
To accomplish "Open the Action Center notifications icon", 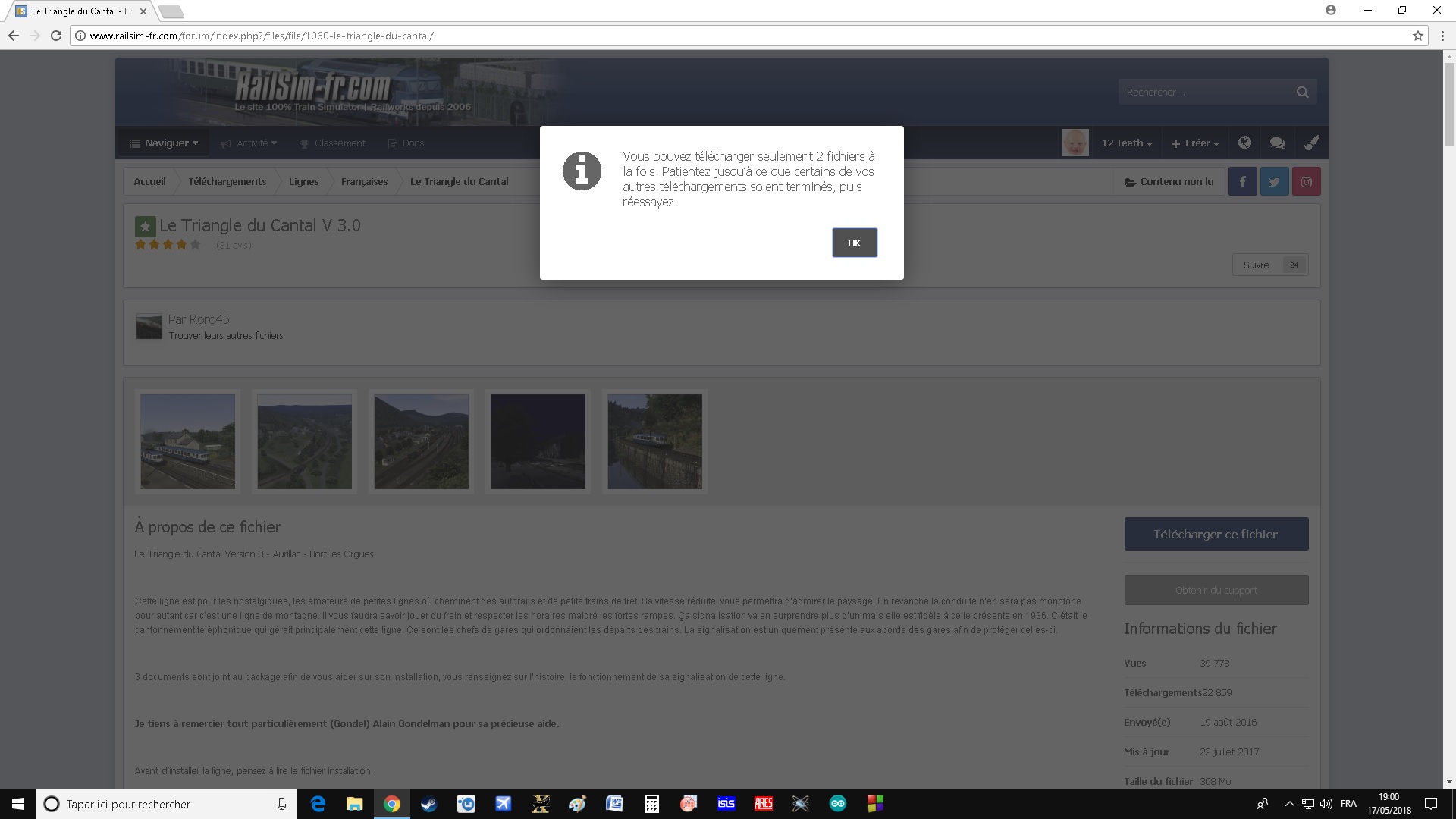I will [1431, 804].
